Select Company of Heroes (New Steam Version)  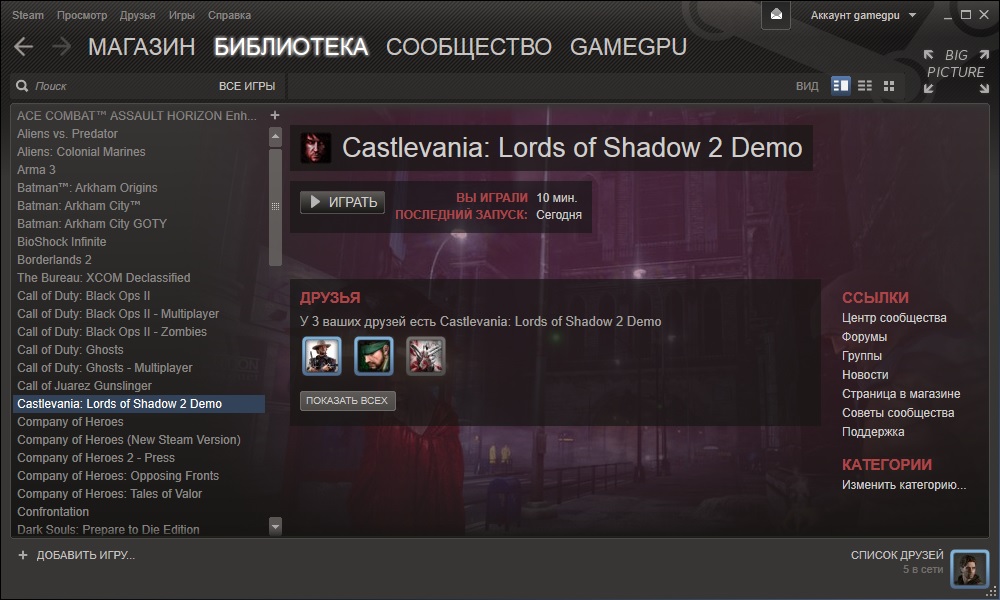(139, 440)
